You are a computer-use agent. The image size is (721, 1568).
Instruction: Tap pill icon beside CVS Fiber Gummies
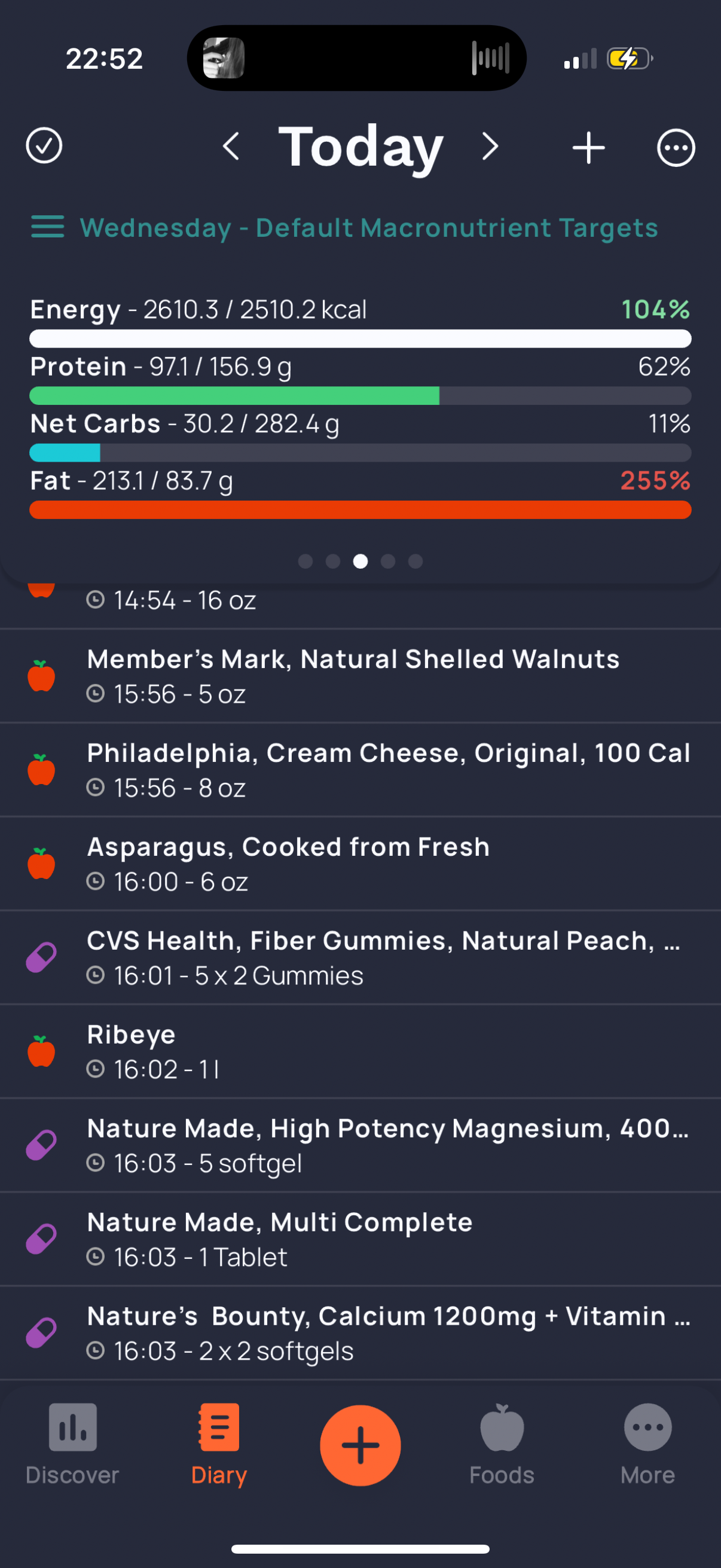41,958
